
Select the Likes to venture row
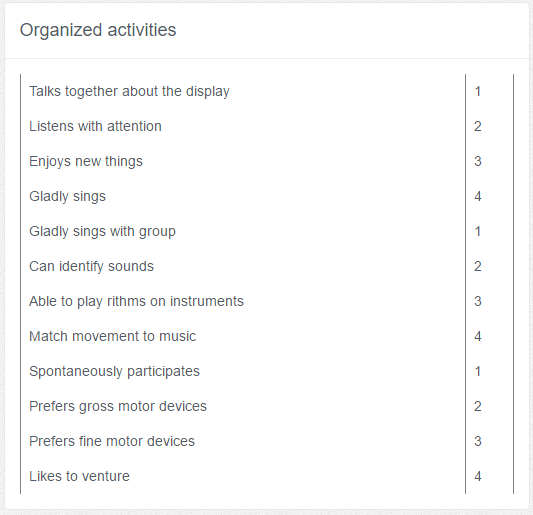pyautogui.click(x=267, y=477)
